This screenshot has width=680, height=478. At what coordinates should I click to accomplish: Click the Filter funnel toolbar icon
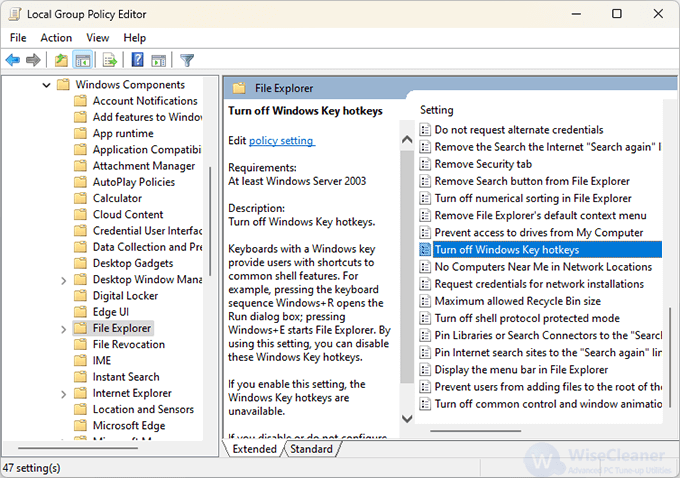(187, 60)
